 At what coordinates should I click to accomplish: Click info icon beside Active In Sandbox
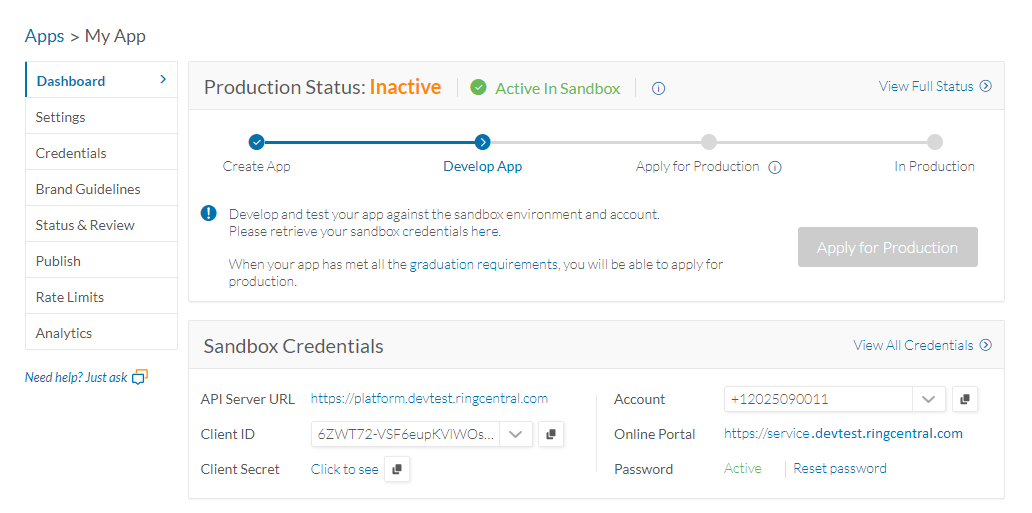coord(658,88)
